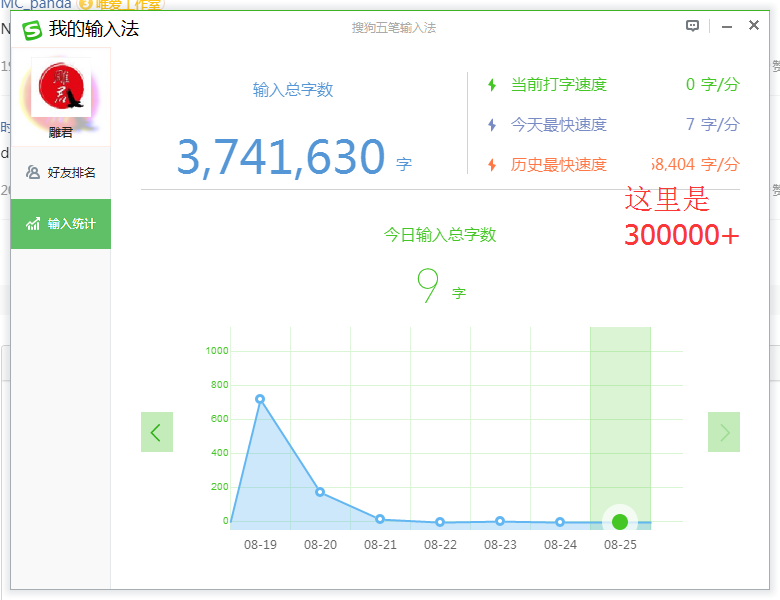Select the 08-20 data point on chart
The image size is (780, 600).
[x=320, y=492]
